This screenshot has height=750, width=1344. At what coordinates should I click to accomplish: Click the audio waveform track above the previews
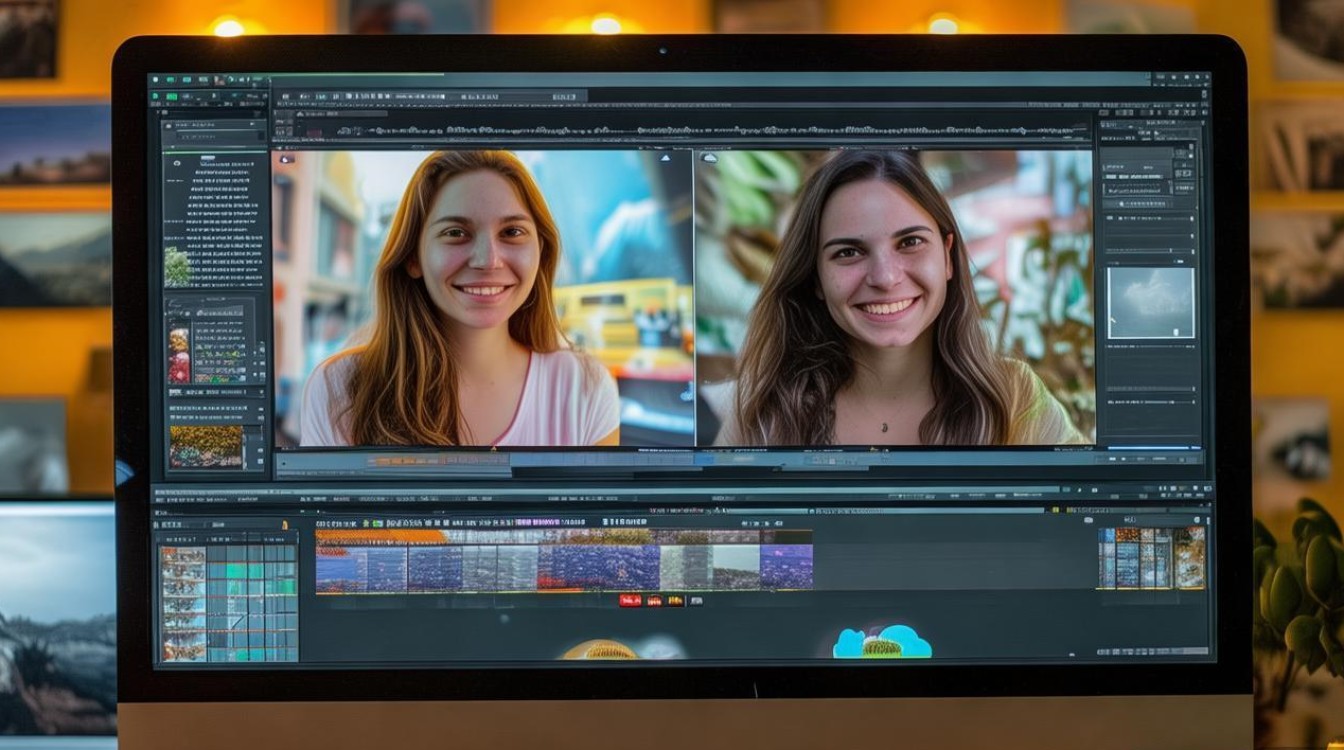pyautogui.click(x=680, y=131)
